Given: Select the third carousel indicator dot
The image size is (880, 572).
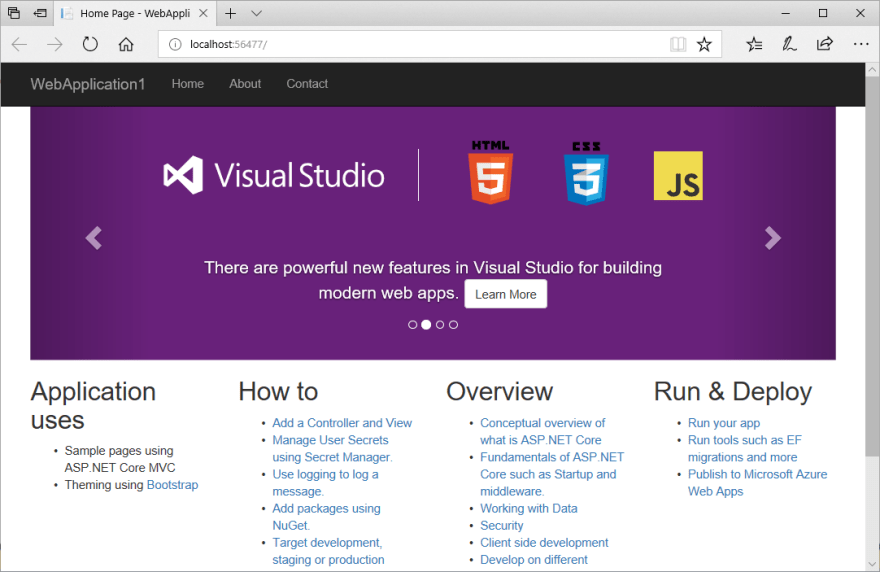Looking at the screenshot, I should pos(440,325).
